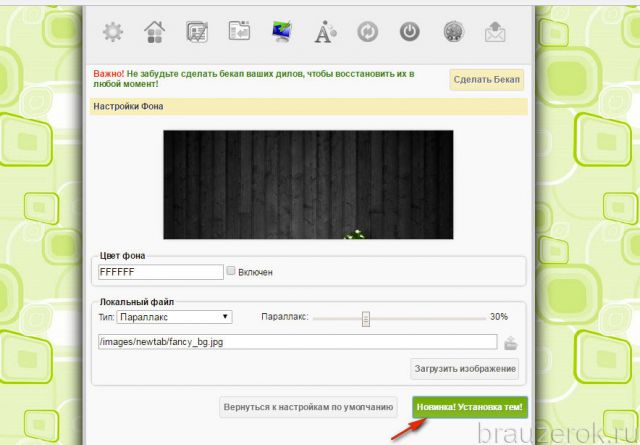Open the folder import settings icon
Image resolution: width=640 pixels, height=445 pixels.
click(x=239, y=31)
